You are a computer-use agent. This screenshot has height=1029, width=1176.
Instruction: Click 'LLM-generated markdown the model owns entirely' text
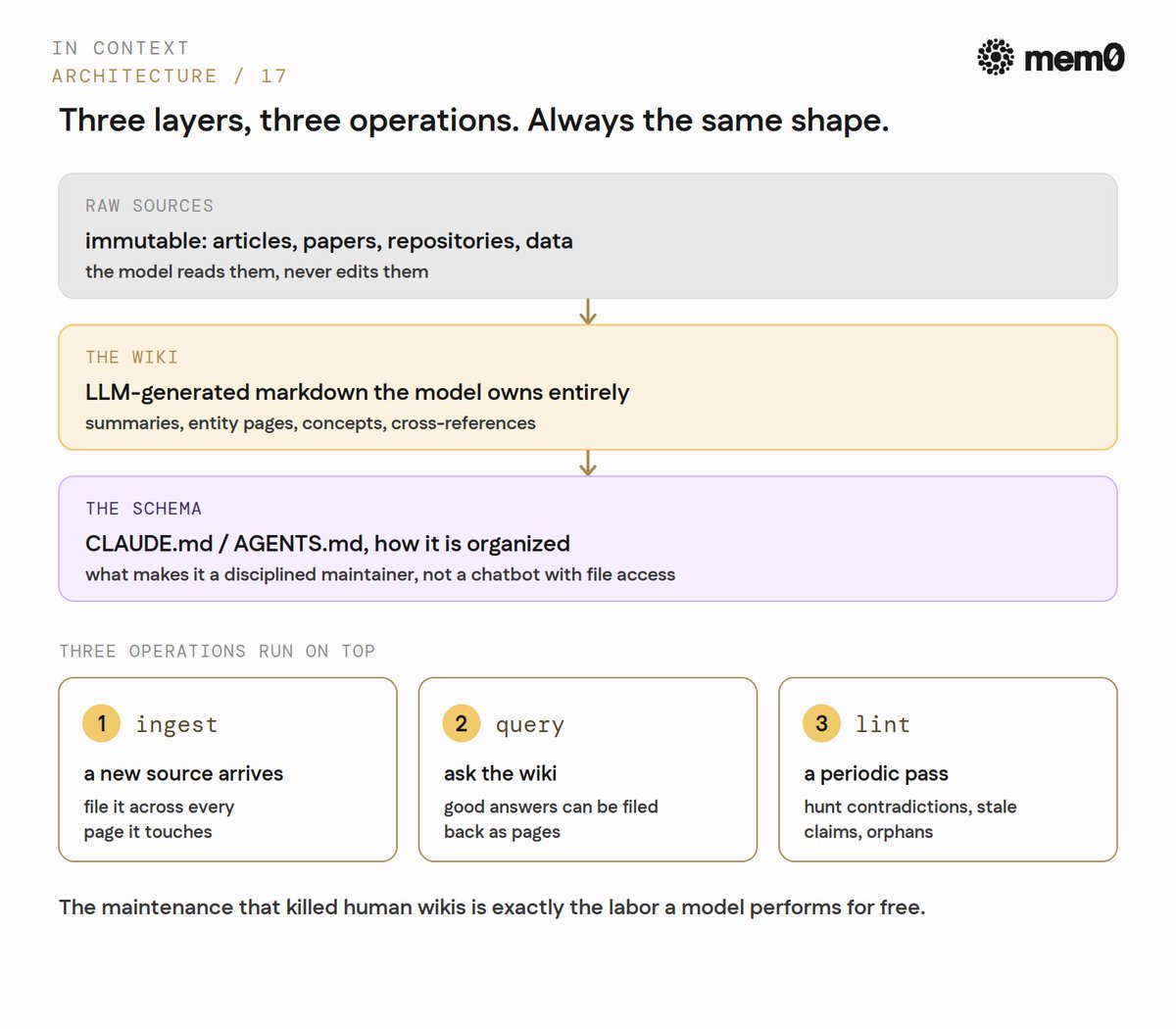click(357, 392)
